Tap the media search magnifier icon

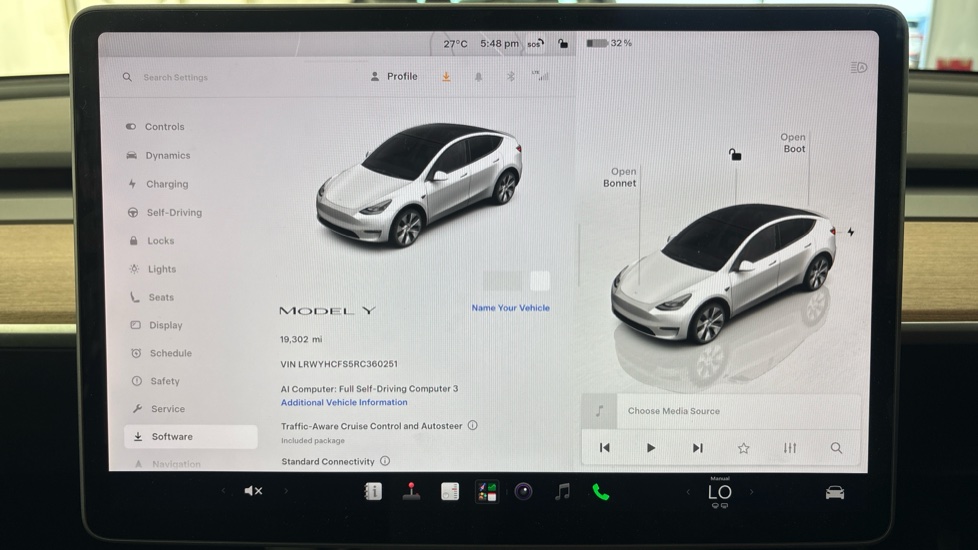point(836,448)
